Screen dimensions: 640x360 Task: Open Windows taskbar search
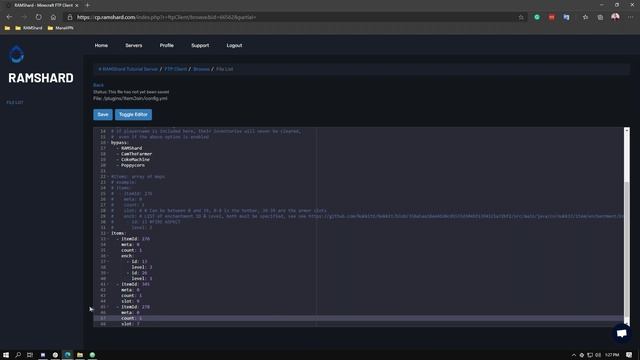click(x=18, y=355)
